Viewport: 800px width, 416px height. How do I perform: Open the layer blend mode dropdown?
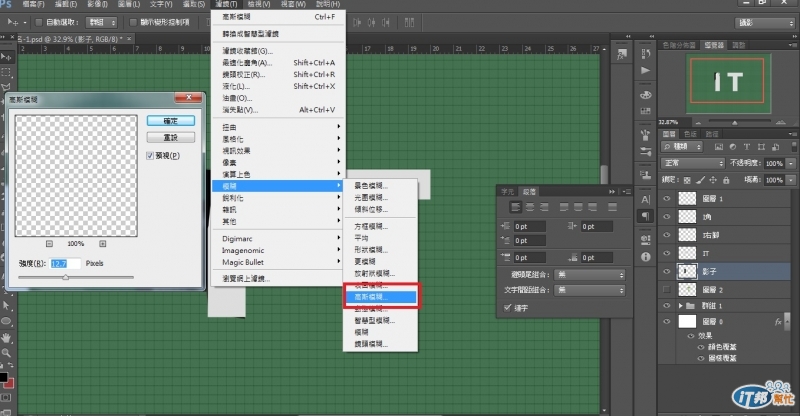[x=693, y=163]
